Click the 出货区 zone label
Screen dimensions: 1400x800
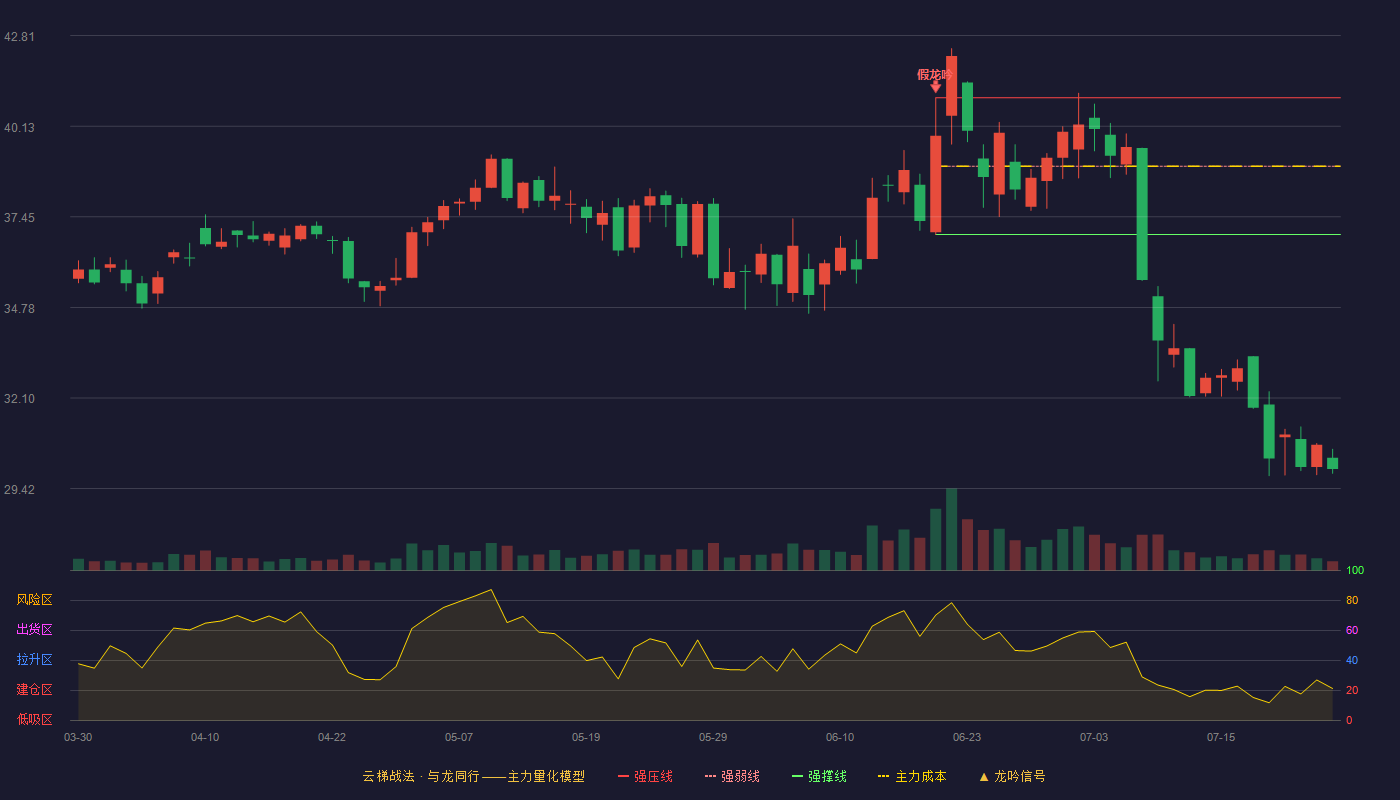pyautogui.click(x=34, y=630)
